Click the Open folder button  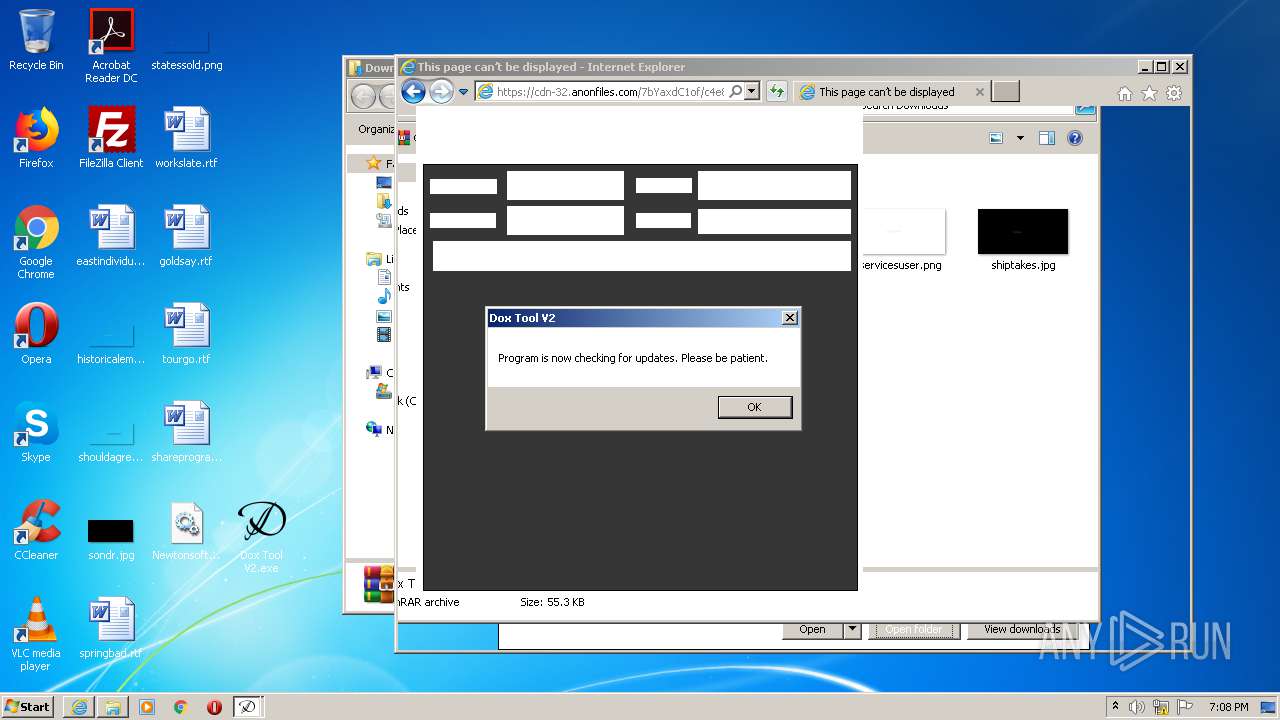tap(913, 630)
